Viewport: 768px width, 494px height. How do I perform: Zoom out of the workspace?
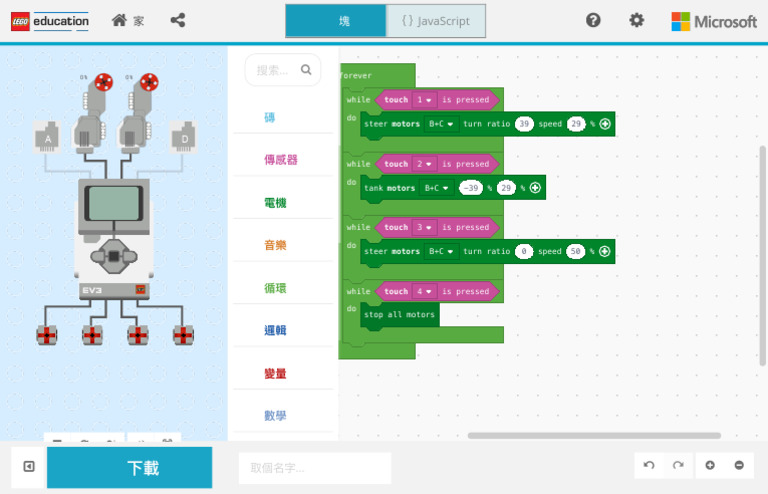pyautogui.click(x=739, y=465)
